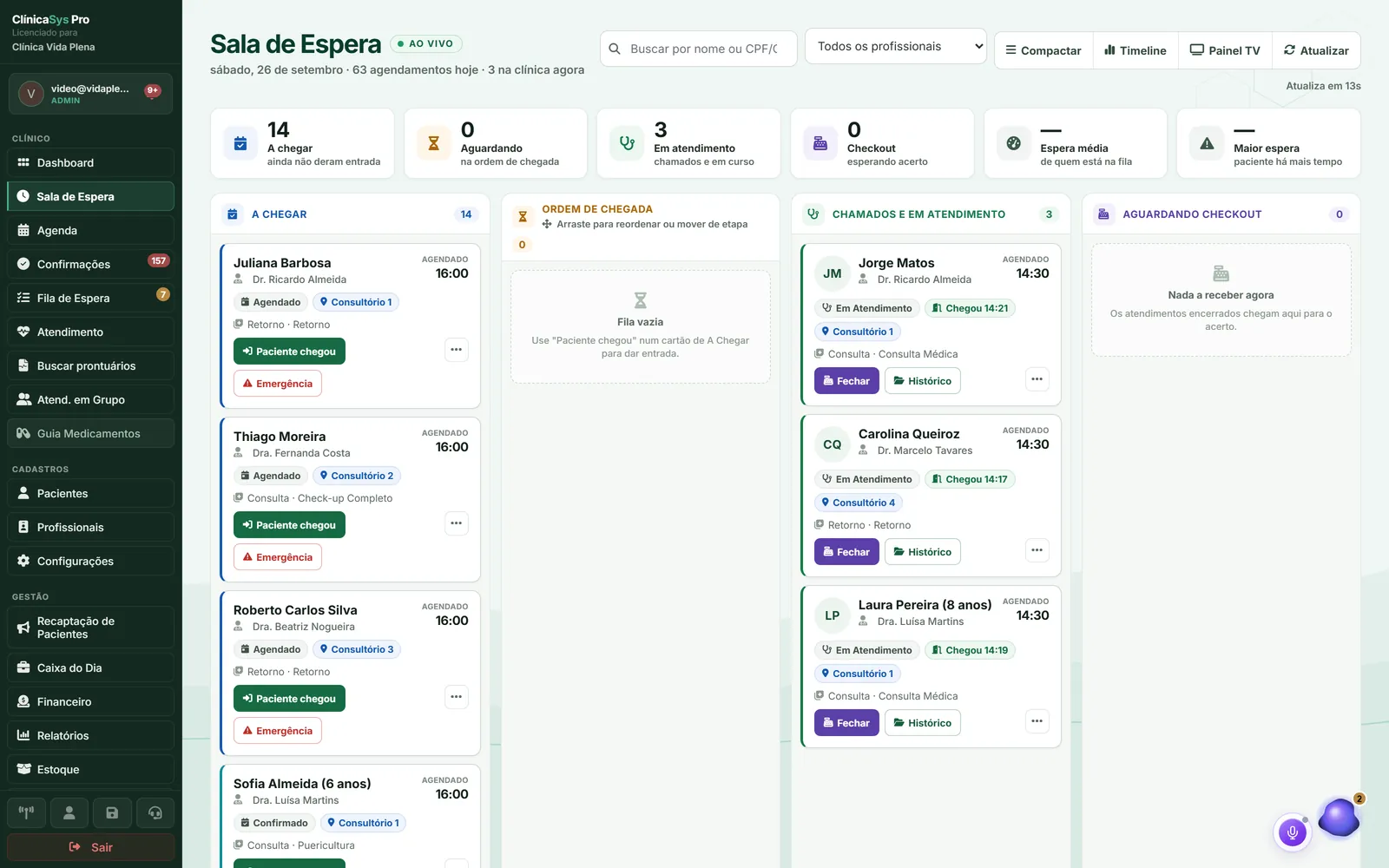Screen dimensions: 1389x868
Task: Click Fechar on Jorge Matos appointment
Action: click(x=846, y=381)
